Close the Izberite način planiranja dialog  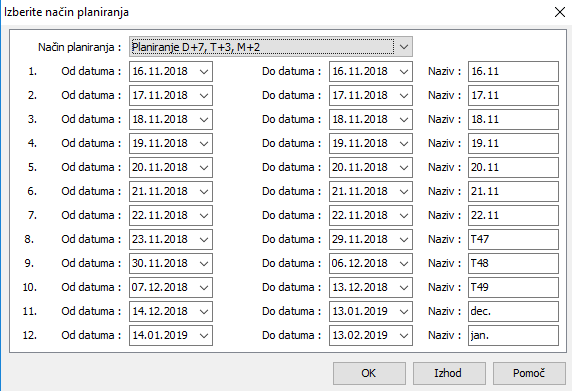click(x=560, y=12)
